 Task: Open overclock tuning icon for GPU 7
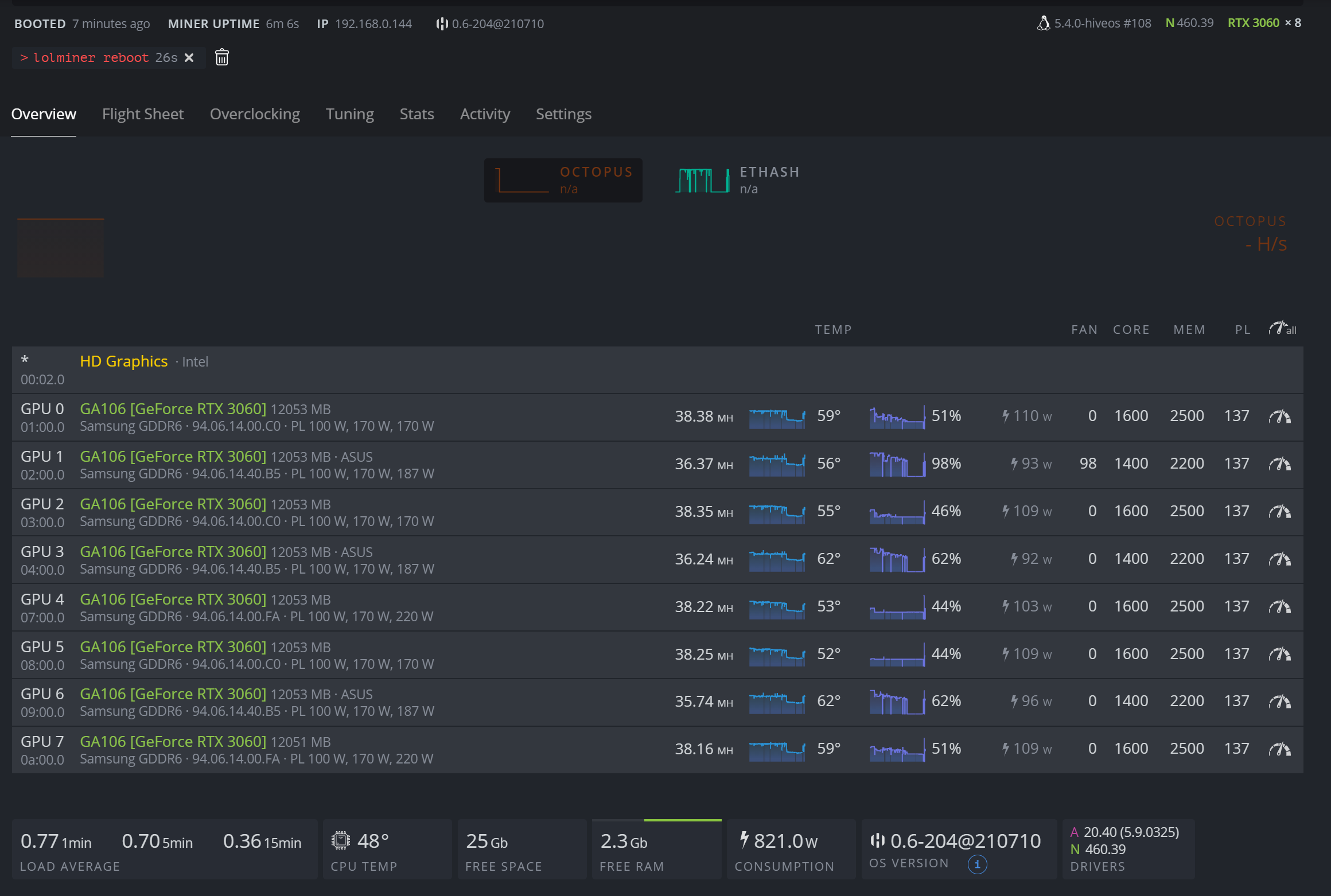[1280, 749]
